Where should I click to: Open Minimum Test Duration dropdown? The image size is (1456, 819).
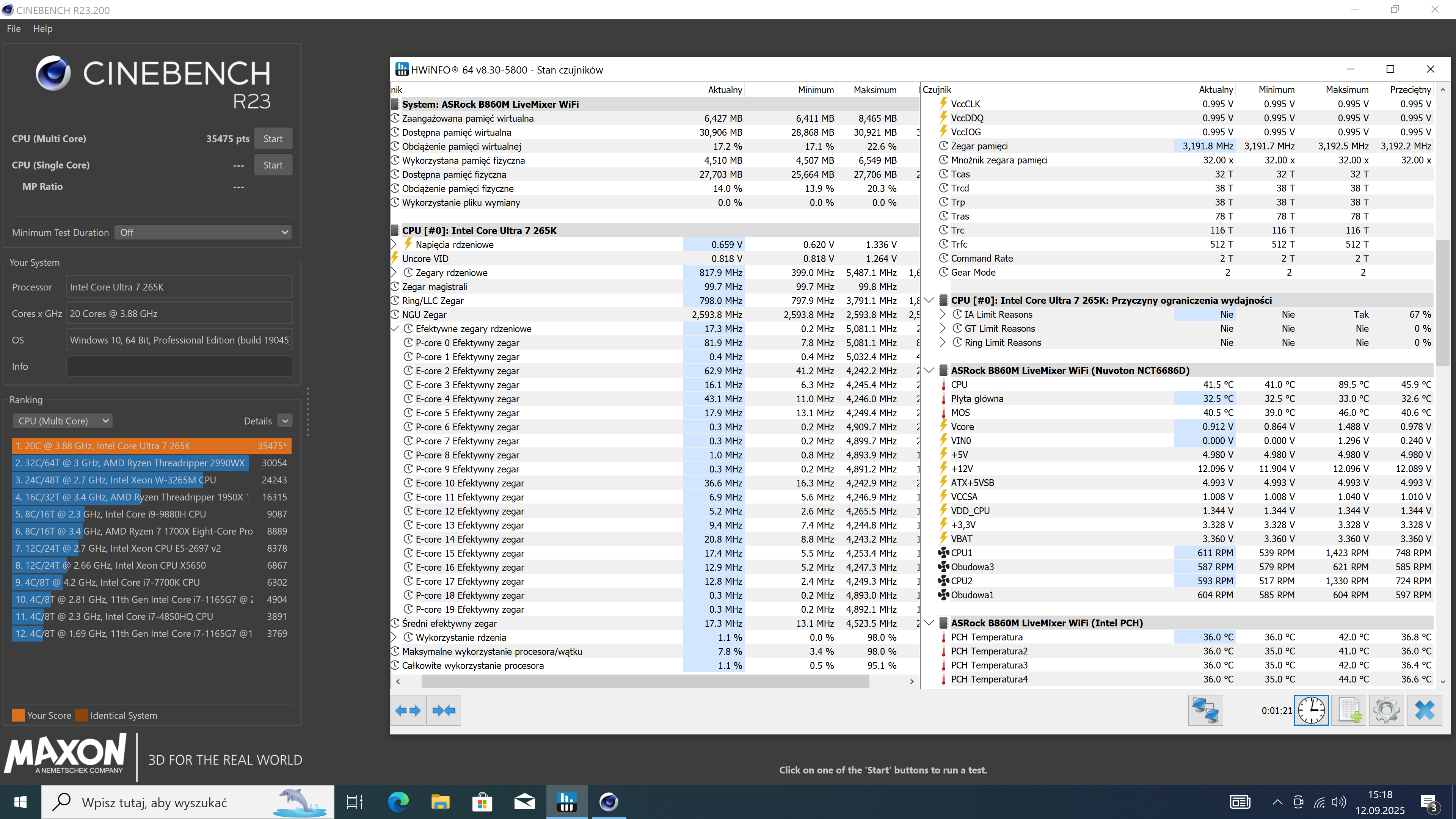[203, 232]
